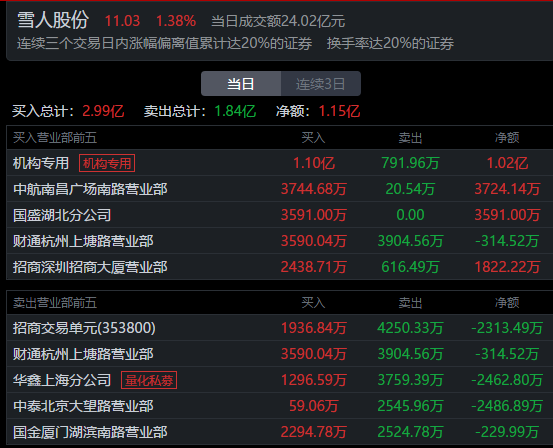Click sell amount 2524.78万

tap(410, 432)
